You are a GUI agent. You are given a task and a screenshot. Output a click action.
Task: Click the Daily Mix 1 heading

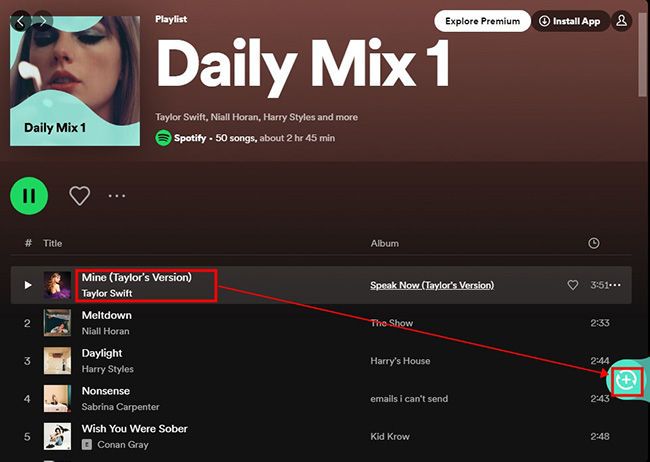pyautogui.click(x=303, y=66)
